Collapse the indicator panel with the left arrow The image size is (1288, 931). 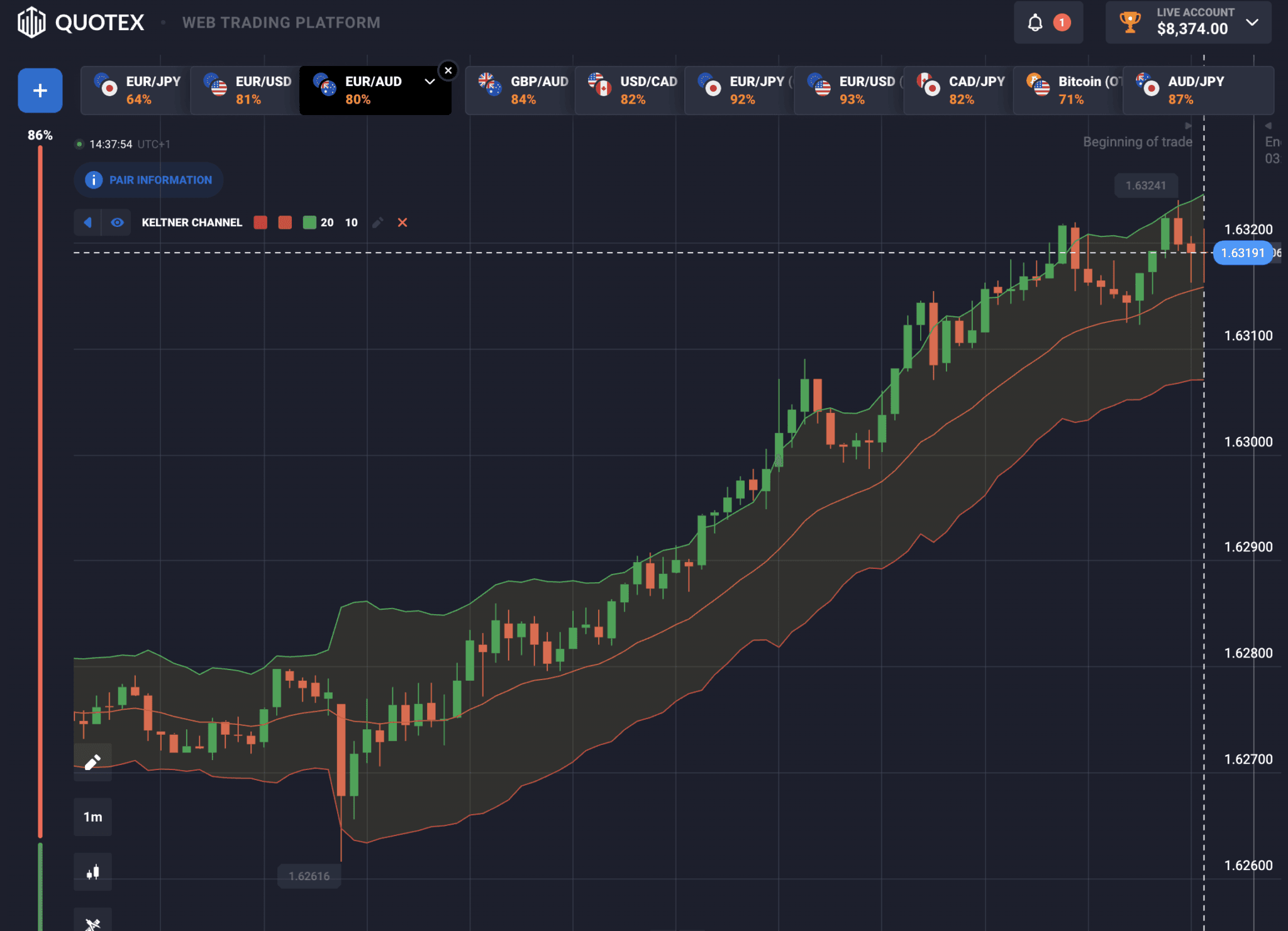click(87, 223)
